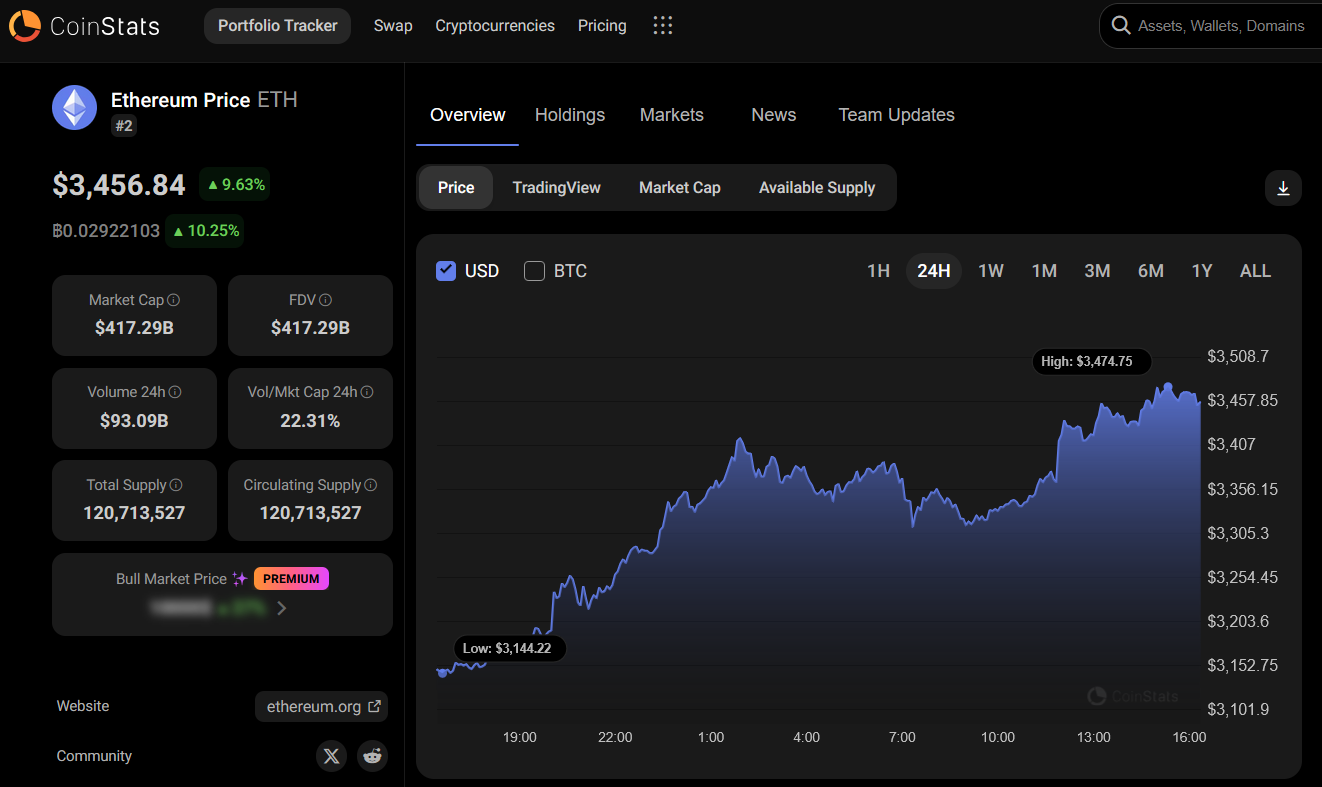
Task: Switch to the Team Updates tab
Action: (x=896, y=115)
